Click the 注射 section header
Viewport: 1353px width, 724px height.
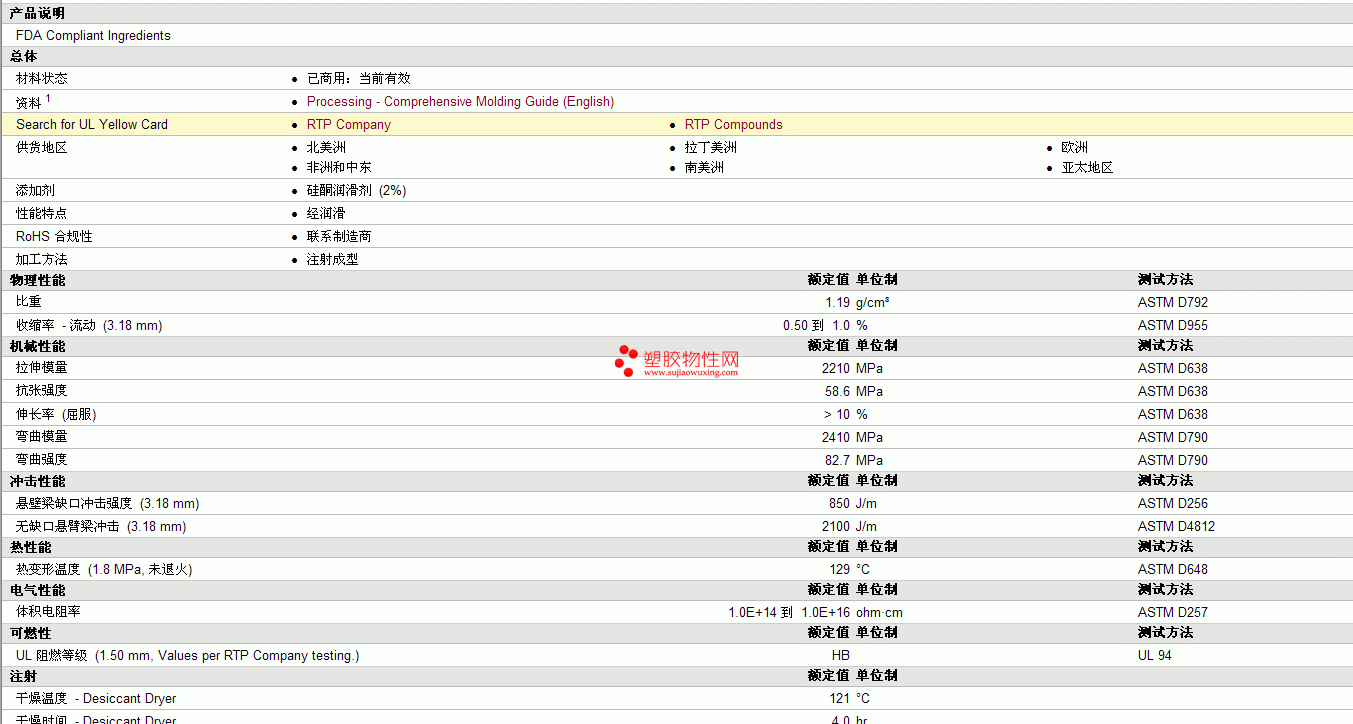click(24, 676)
